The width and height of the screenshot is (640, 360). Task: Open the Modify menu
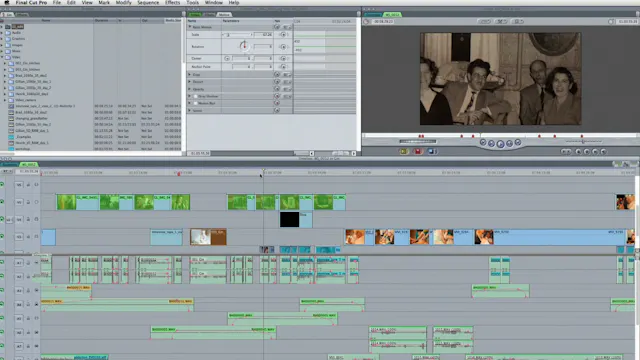pos(123,2)
